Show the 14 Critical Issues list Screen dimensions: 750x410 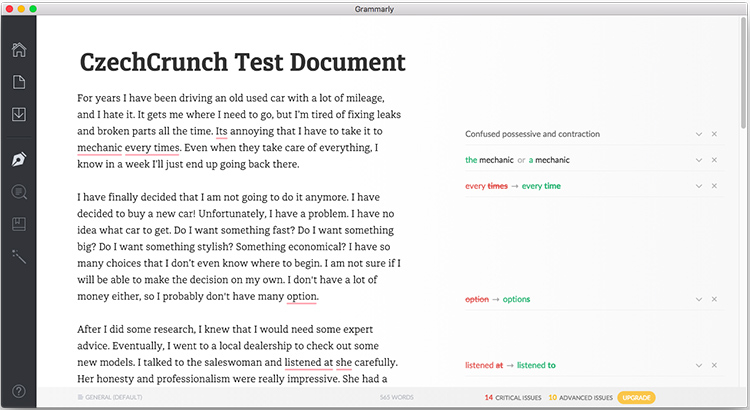coord(512,397)
